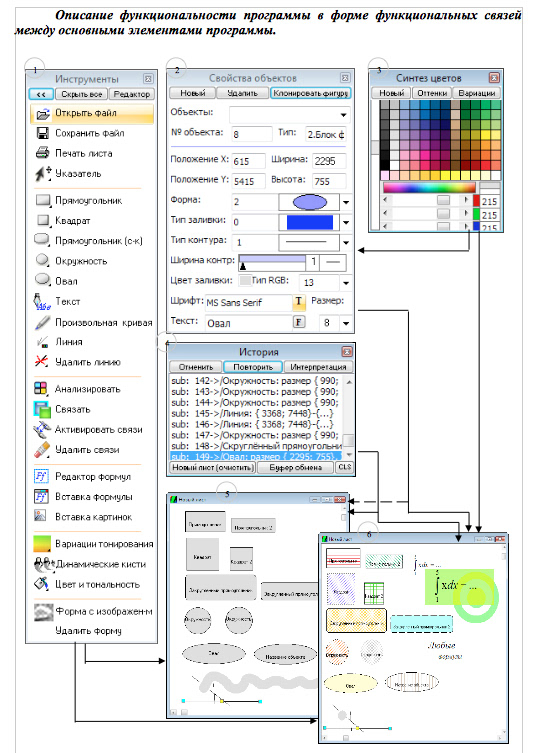
Task: Click the red channel slider thumb
Action: point(443,200)
